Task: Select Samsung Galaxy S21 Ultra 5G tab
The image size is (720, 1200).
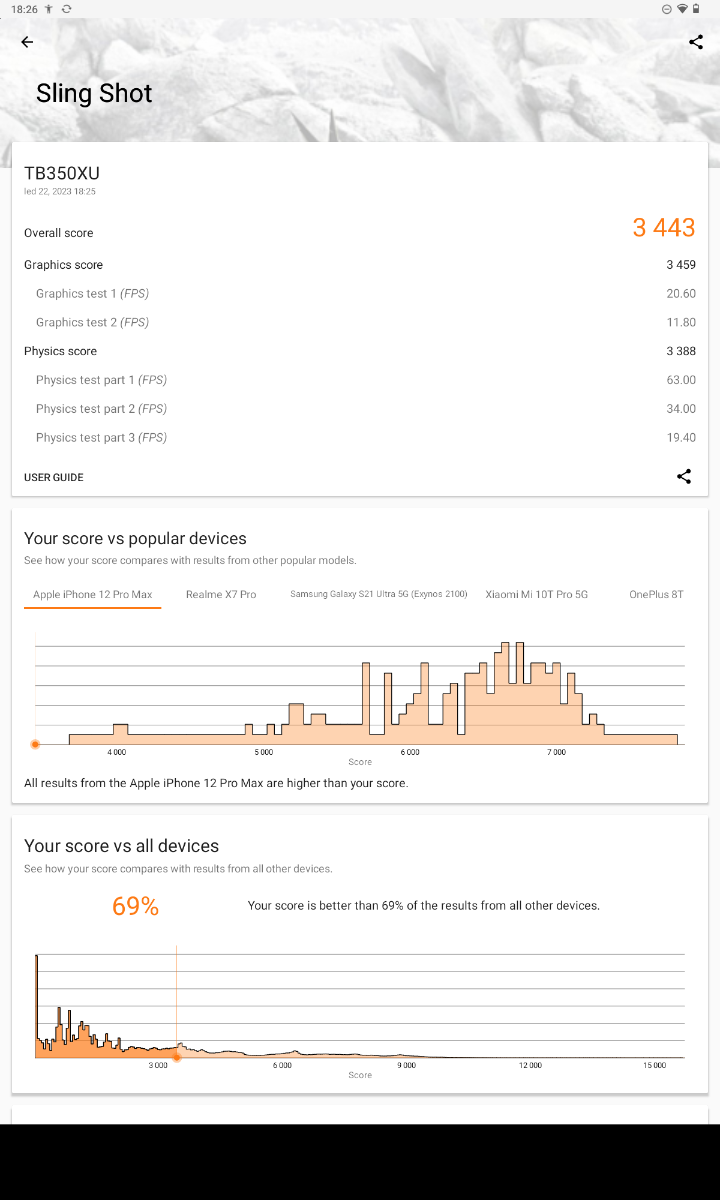Action: 379,594
